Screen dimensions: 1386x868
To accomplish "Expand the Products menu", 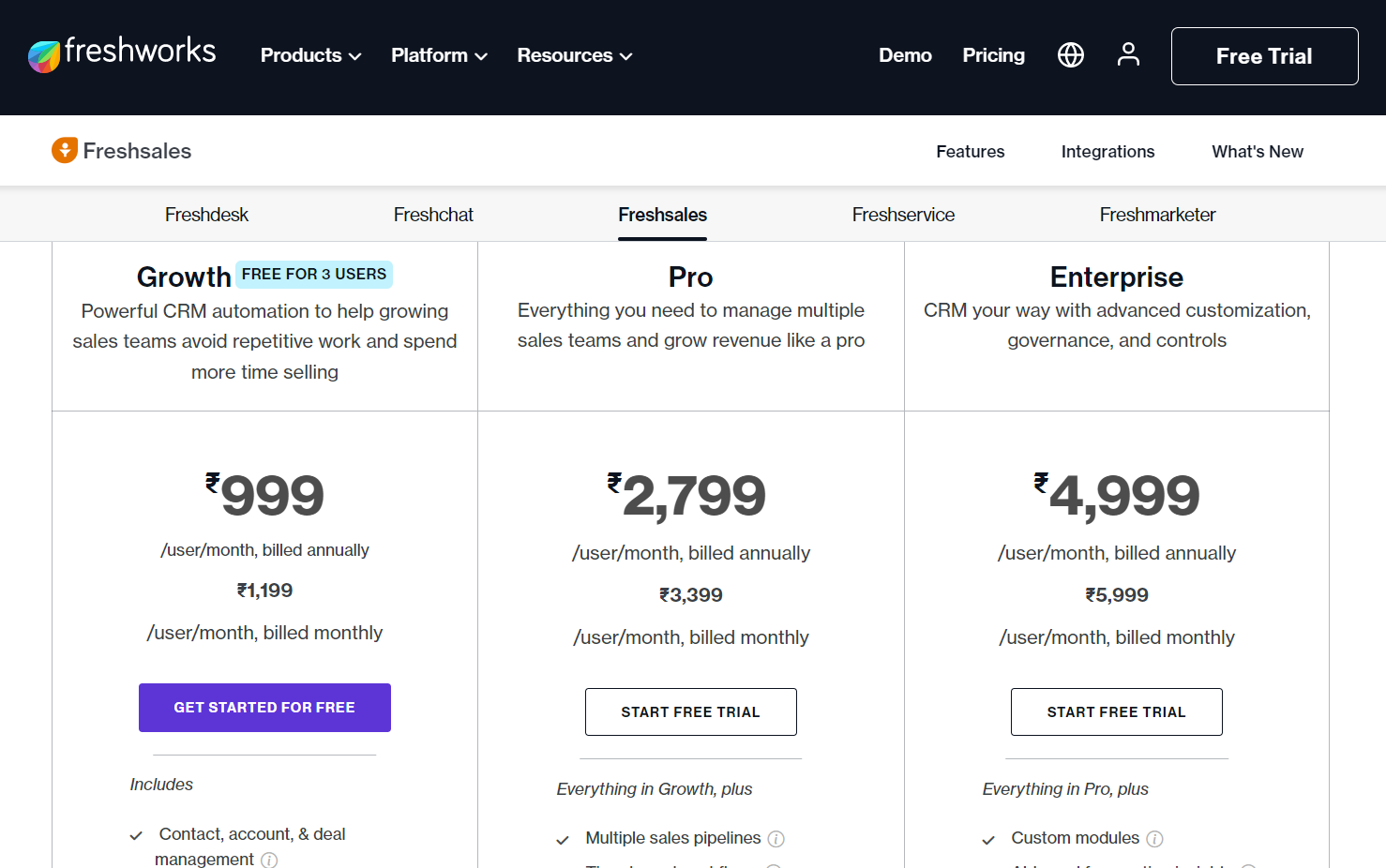I will (x=310, y=55).
